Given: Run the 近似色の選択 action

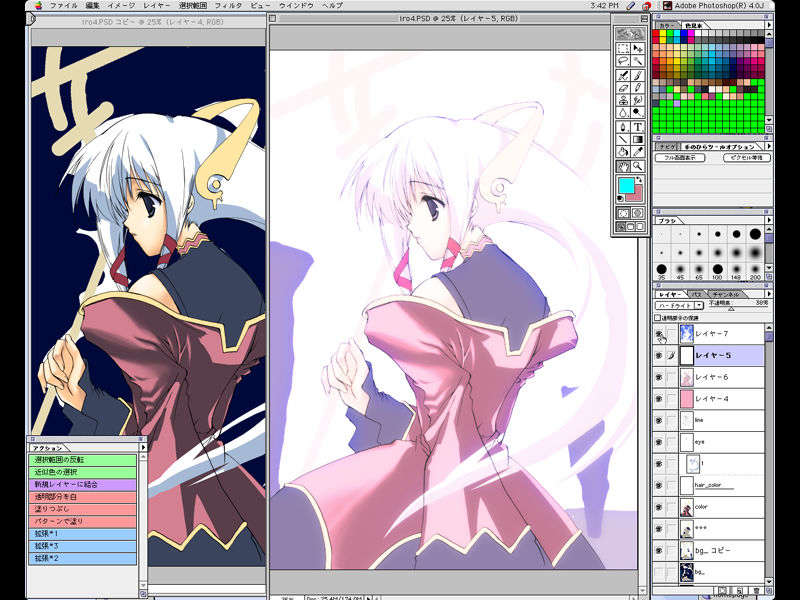Looking at the screenshot, I should click(x=83, y=472).
